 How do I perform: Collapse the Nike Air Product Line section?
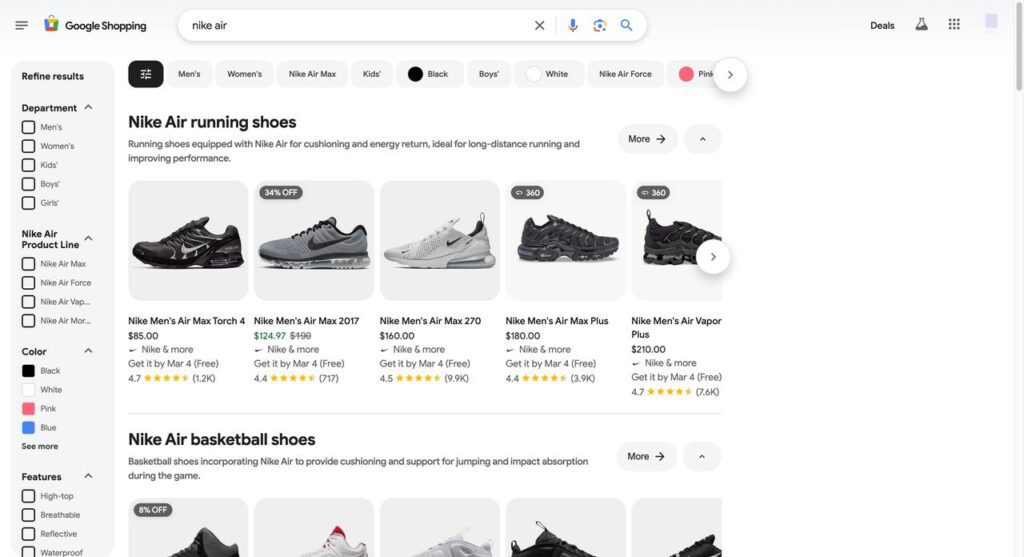click(x=88, y=238)
